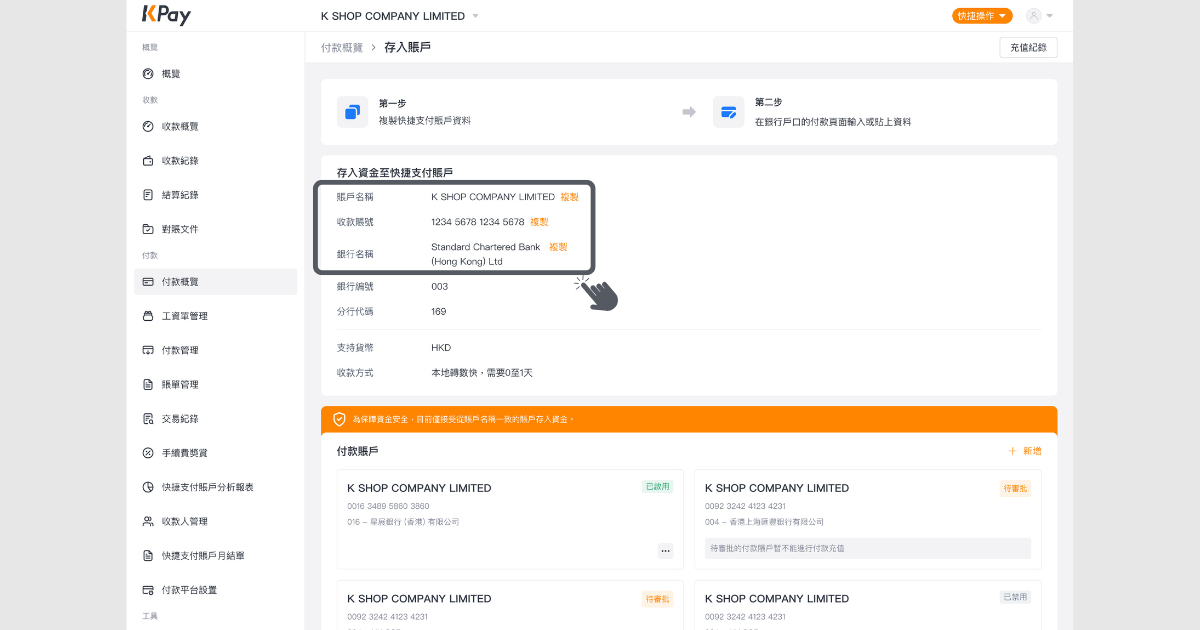Expand the K SHOP COMPANY LIMITED company dropdown

[475, 16]
